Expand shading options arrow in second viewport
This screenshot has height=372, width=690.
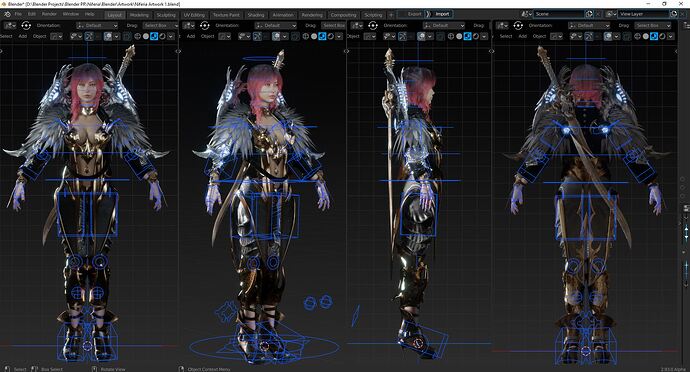point(339,36)
